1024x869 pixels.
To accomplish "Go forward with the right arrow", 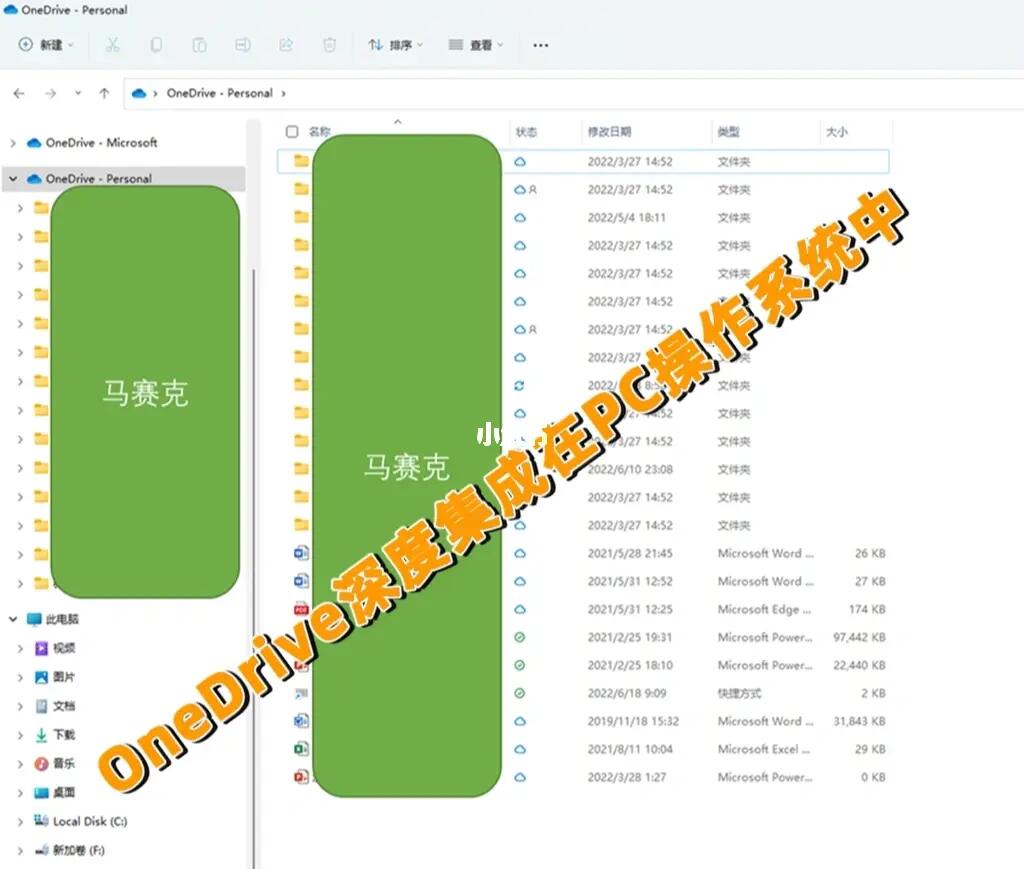I will pos(50,93).
